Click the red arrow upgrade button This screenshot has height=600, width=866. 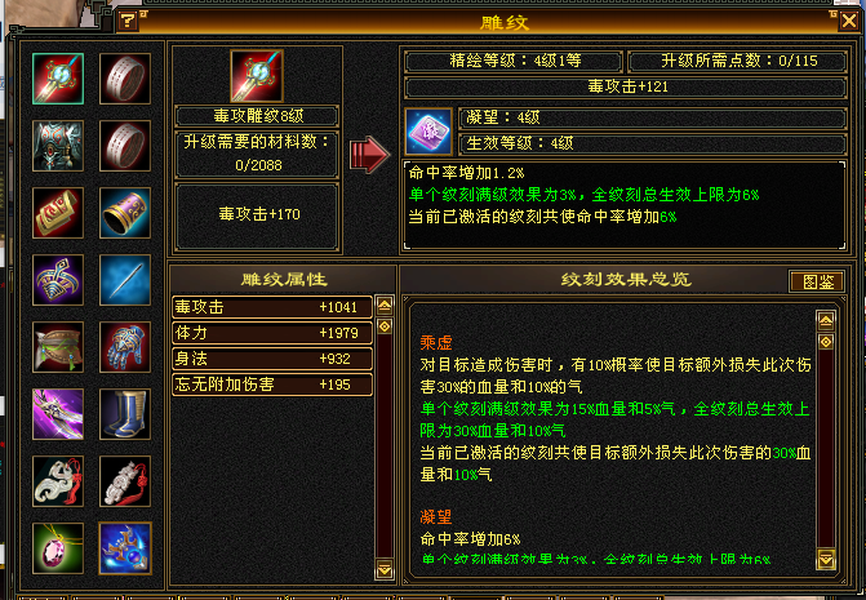click(369, 155)
